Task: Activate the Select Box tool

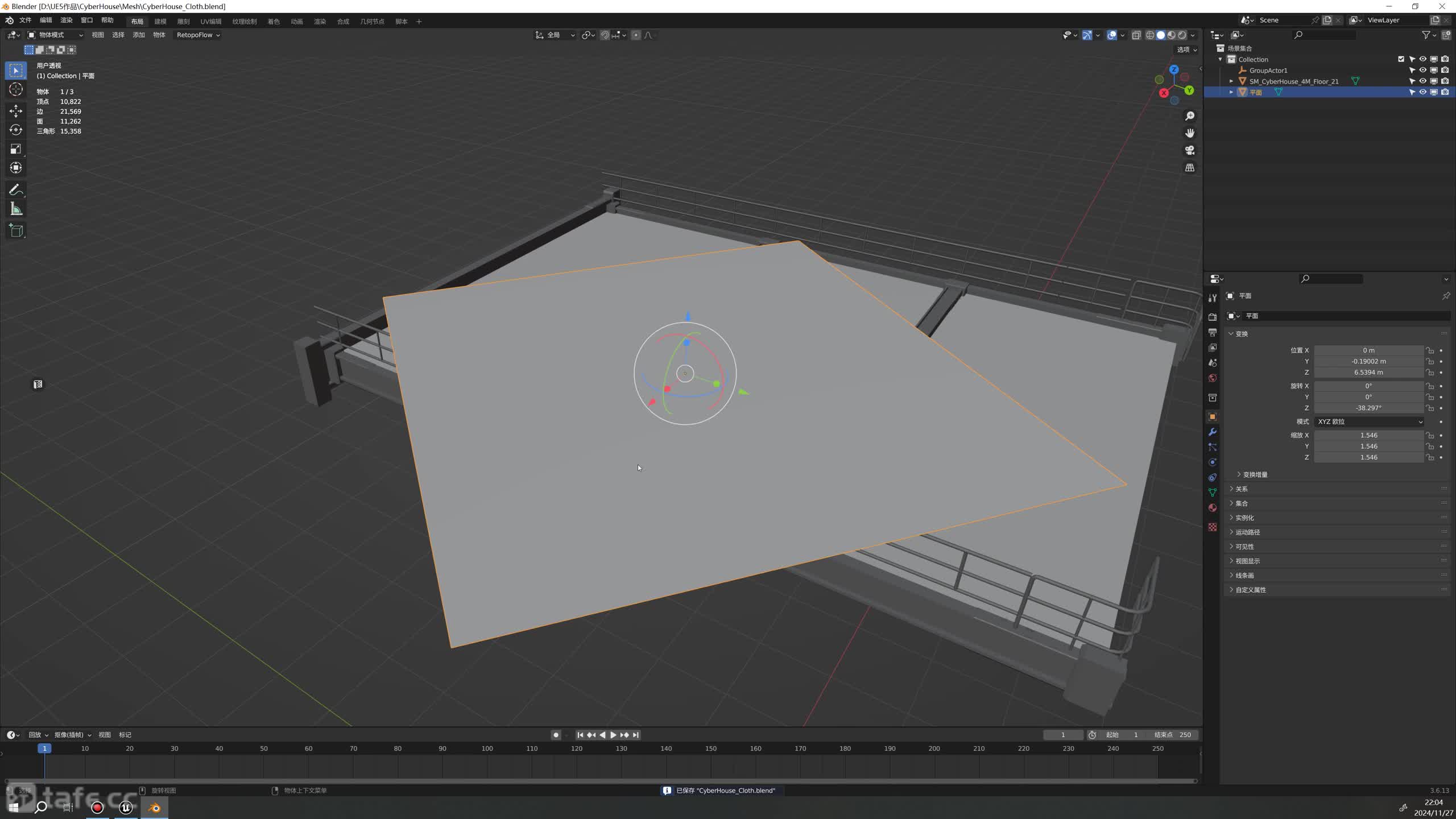Action: pos(16,70)
